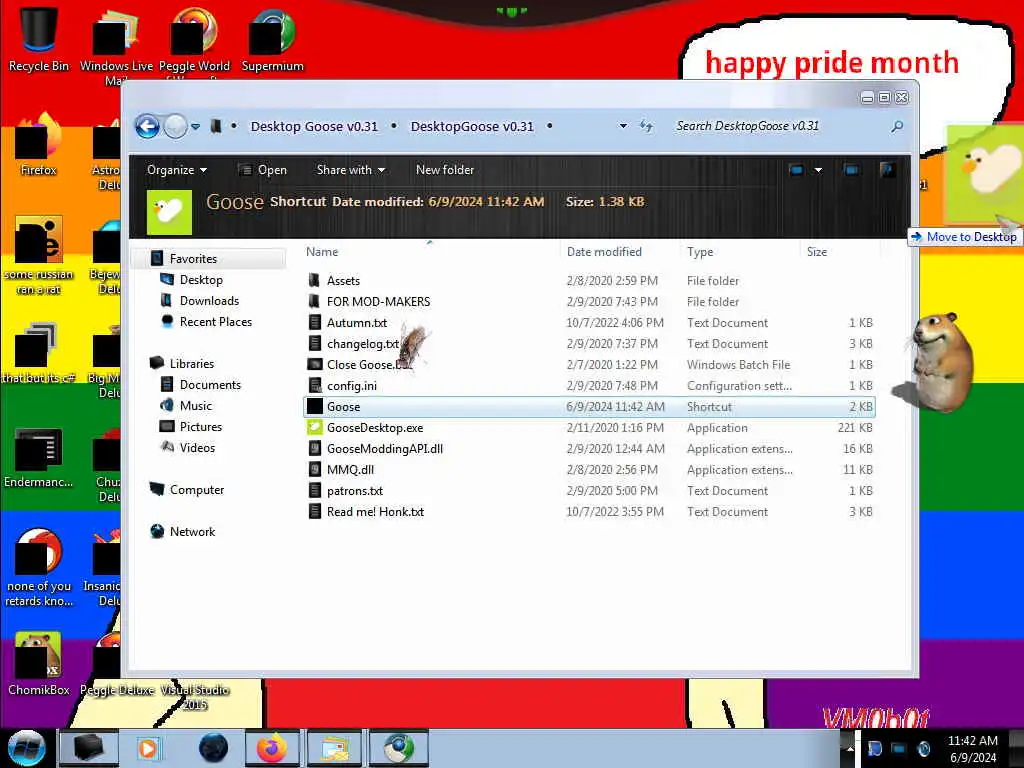Click ChomikBox desktop icon
Viewport: 1024px width, 768px height.
pyautogui.click(x=39, y=663)
